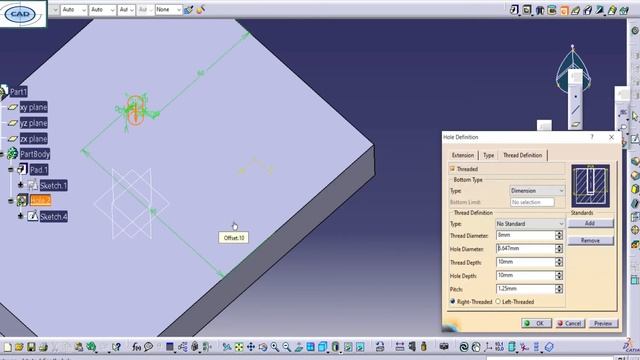Click the Swap visible space icon
The width and height of the screenshot is (640, 360).
(x=360, y=347)
